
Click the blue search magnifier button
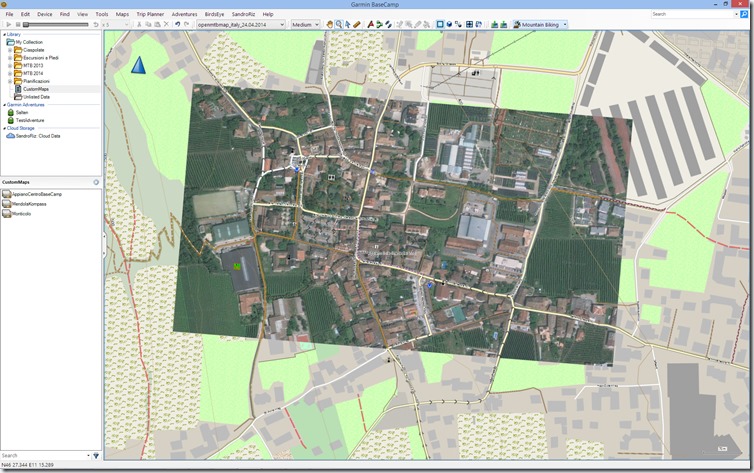[744, 14]
